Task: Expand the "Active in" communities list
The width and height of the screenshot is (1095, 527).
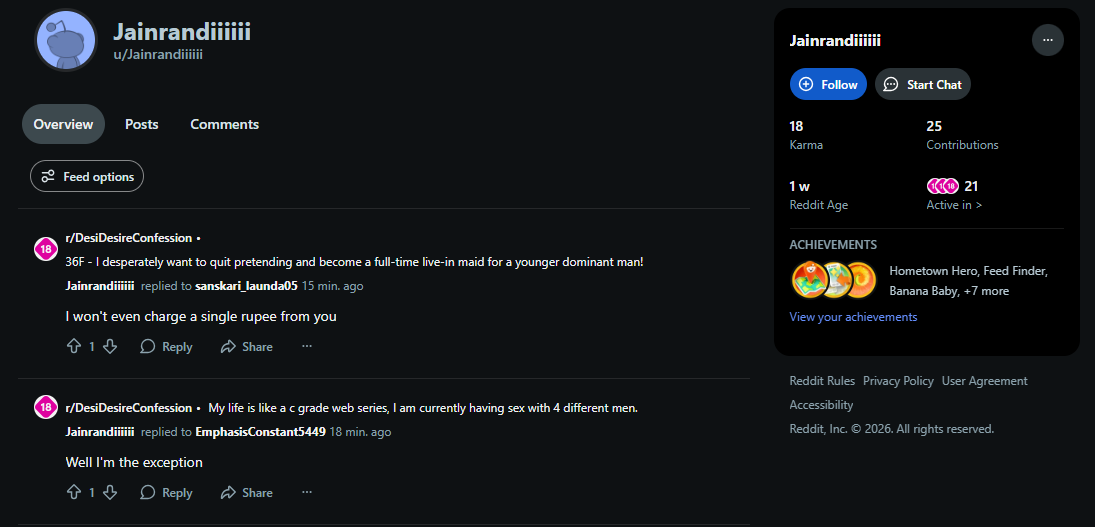Action: pos(954,205)
